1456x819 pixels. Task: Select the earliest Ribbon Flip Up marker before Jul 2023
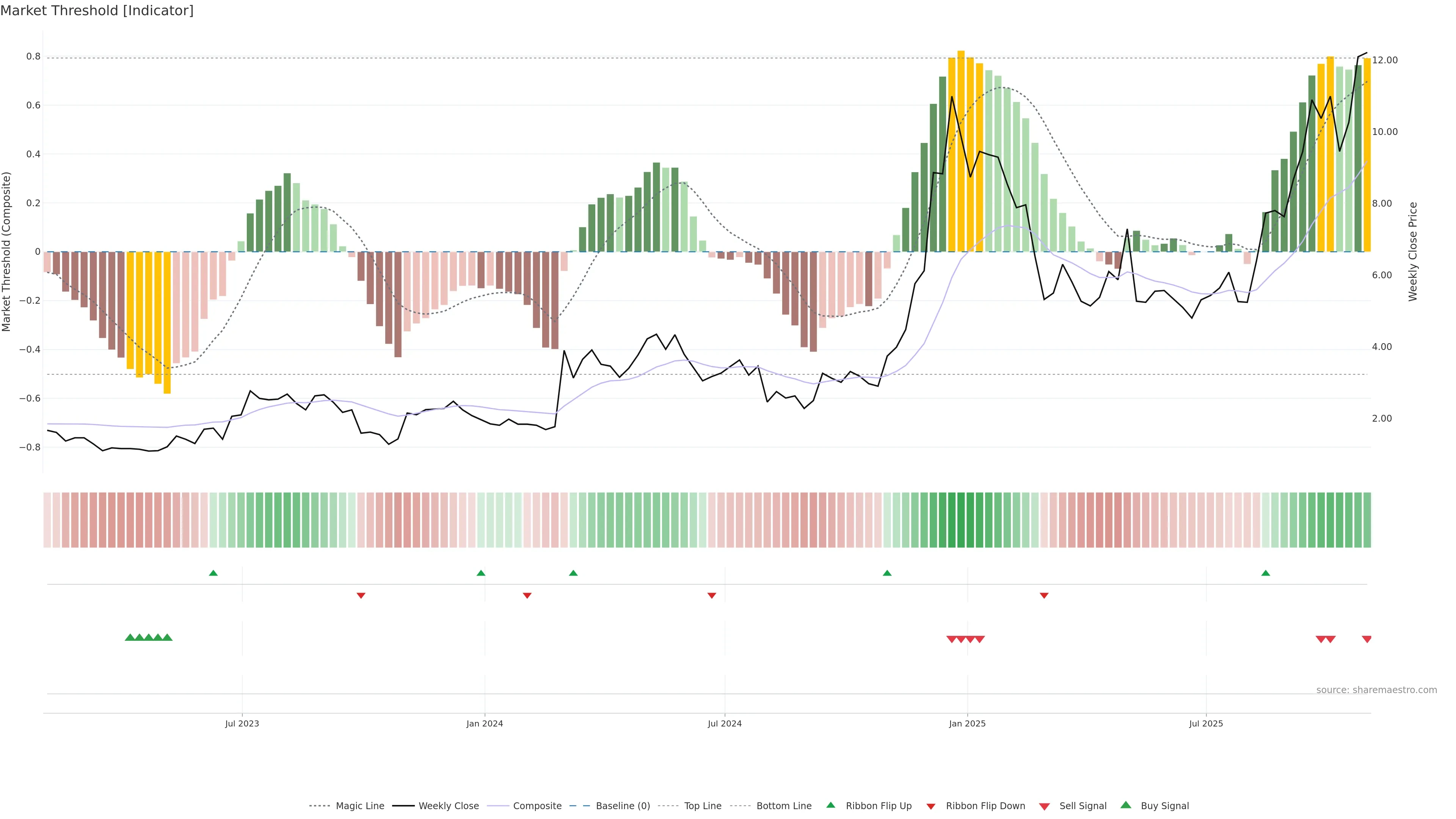tap(213, 573)
